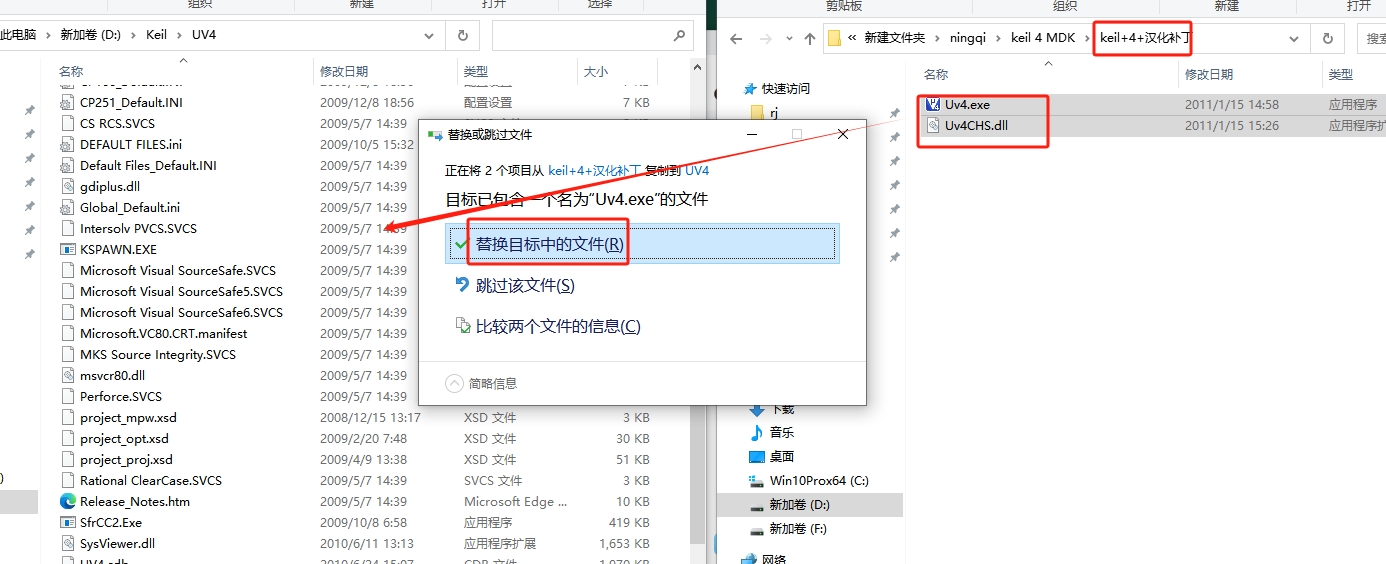Select gdiplus.dll file icon
Screen dimensions: 1386x564
[x=67, y=186]
